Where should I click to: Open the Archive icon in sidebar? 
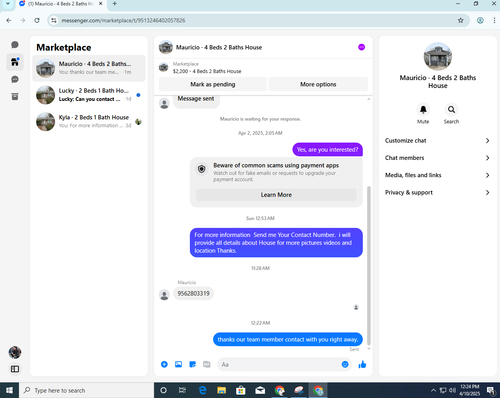pos(15,97)
